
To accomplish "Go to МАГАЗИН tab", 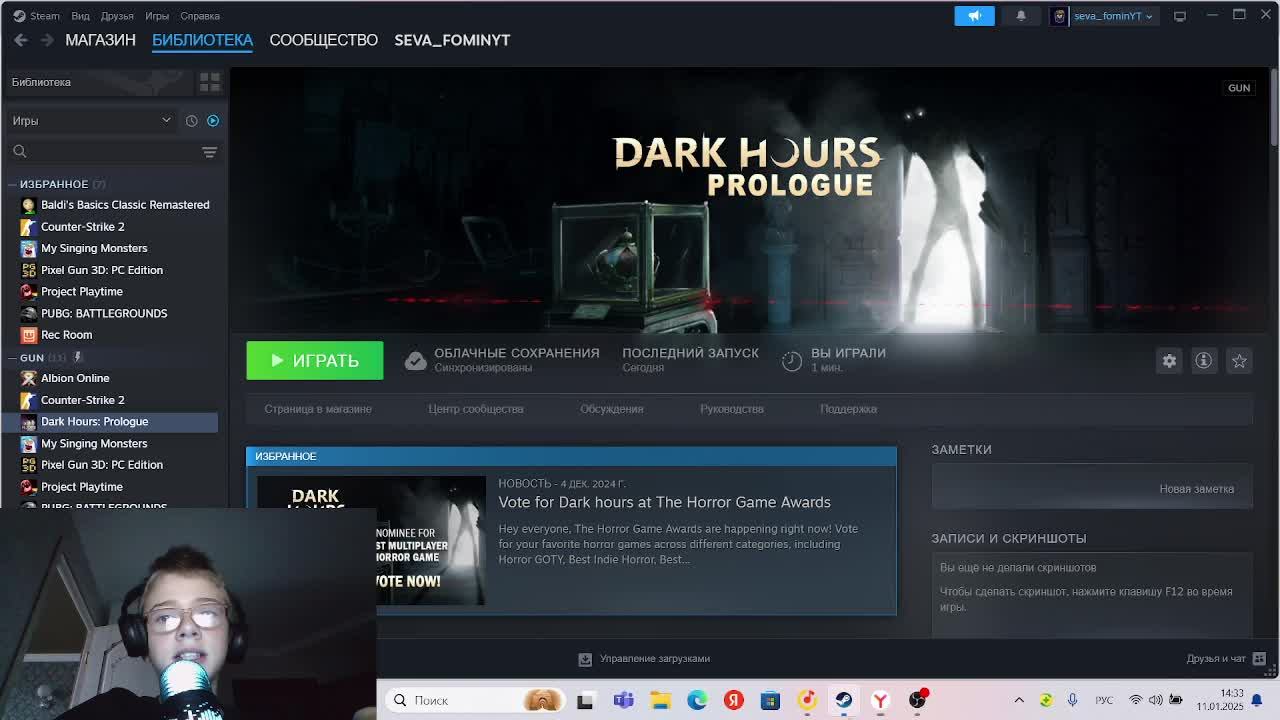I will [x=100, y=40].
